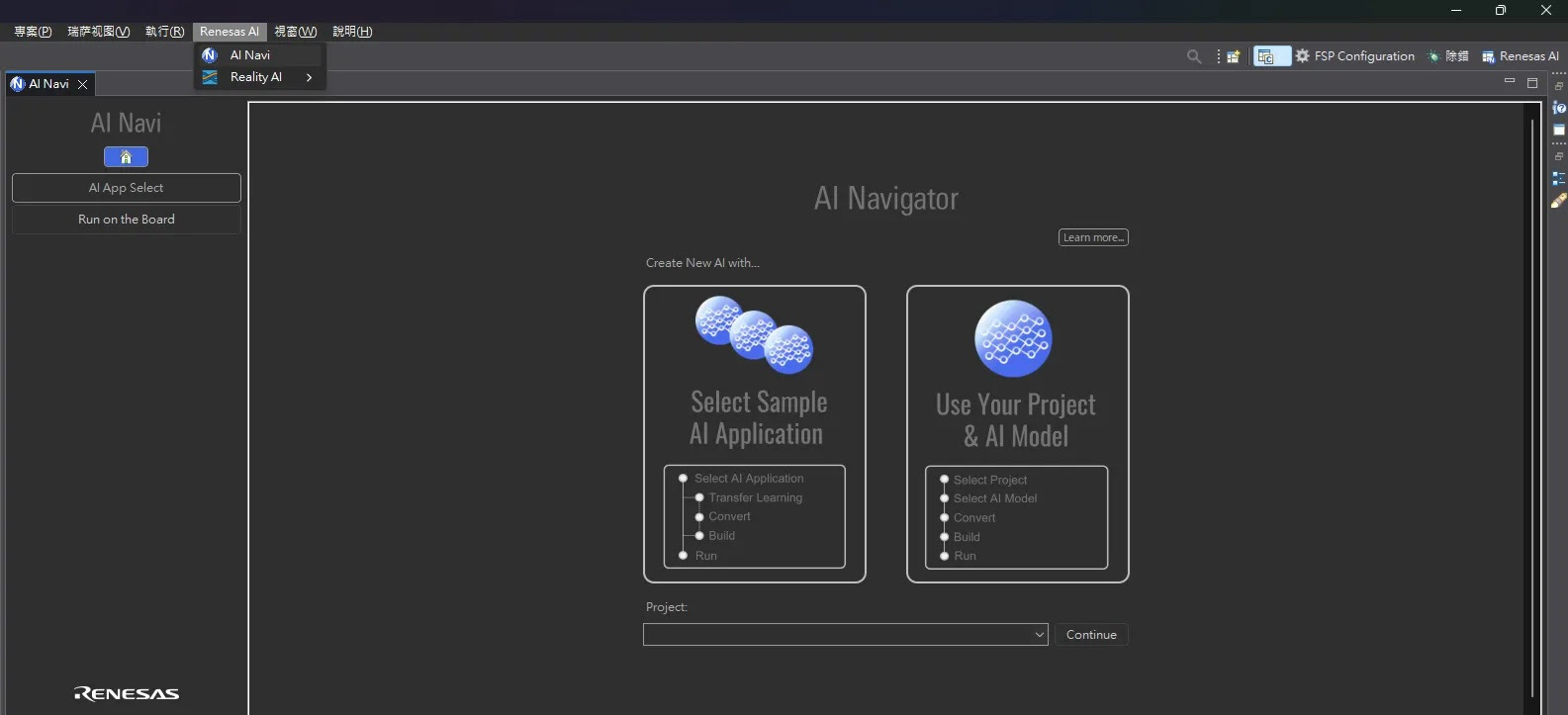
Task: Click the AI App Select button
Action: pyautogui.click(x=126, y=188)
